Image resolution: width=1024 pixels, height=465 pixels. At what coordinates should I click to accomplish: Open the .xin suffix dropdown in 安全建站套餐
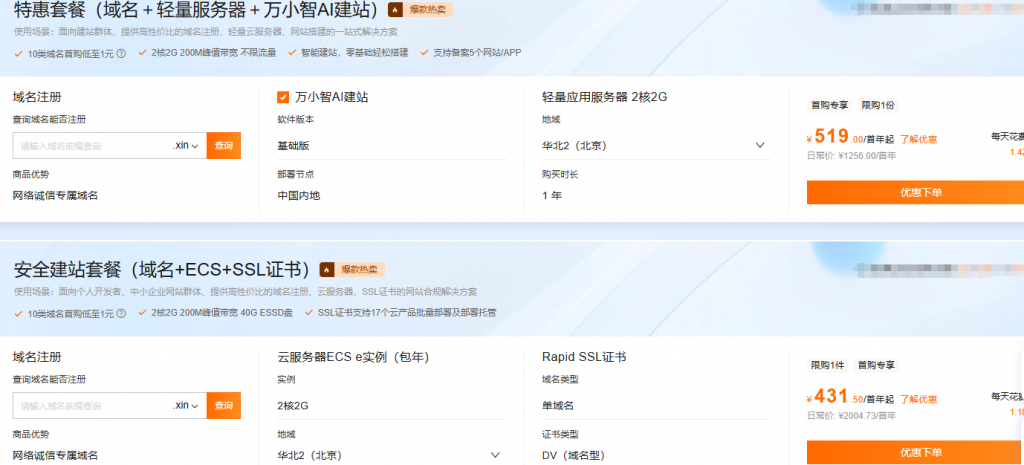(187, 405)
